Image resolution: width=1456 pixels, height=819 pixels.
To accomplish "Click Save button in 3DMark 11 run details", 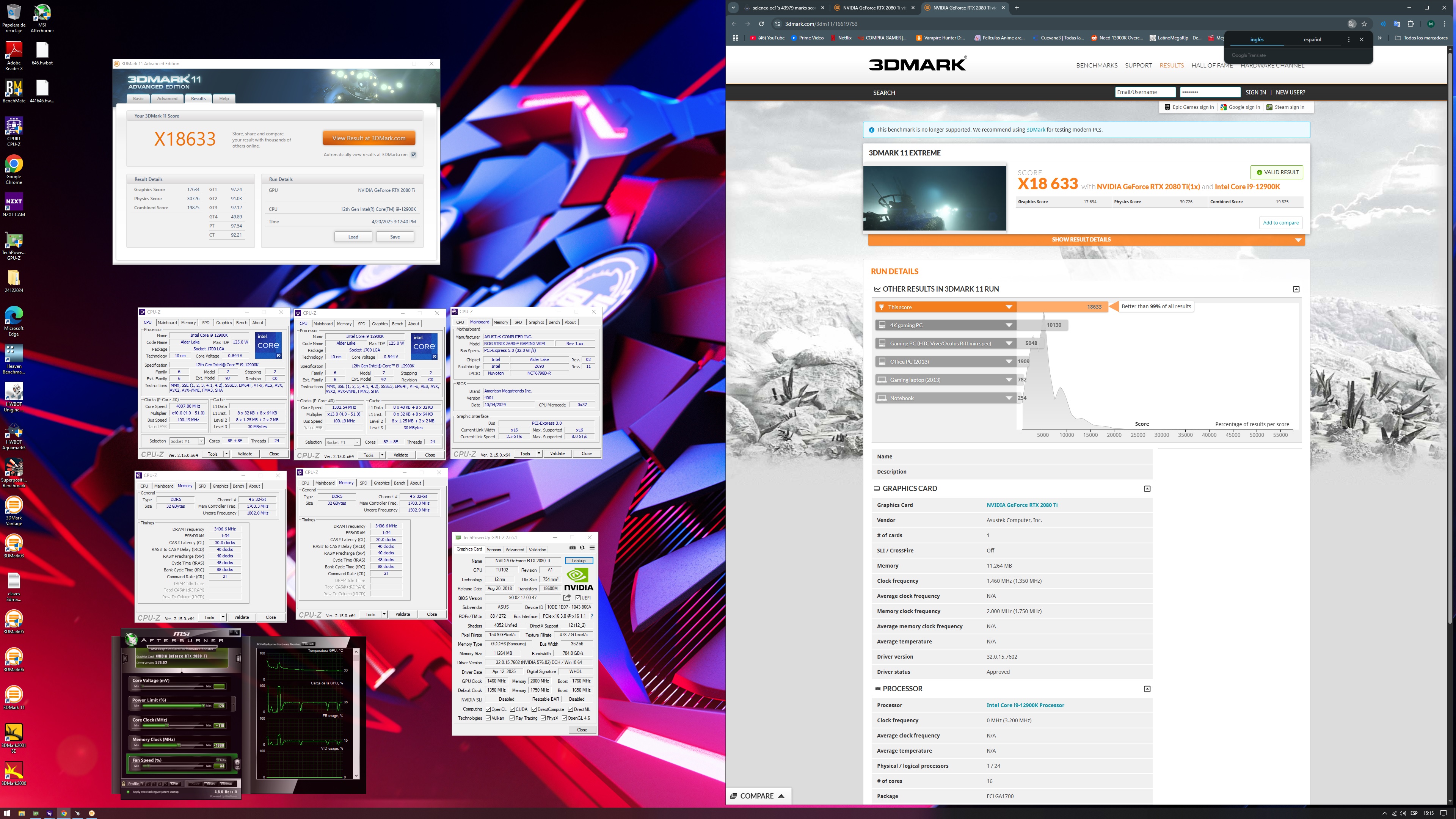I will [395, 237].
